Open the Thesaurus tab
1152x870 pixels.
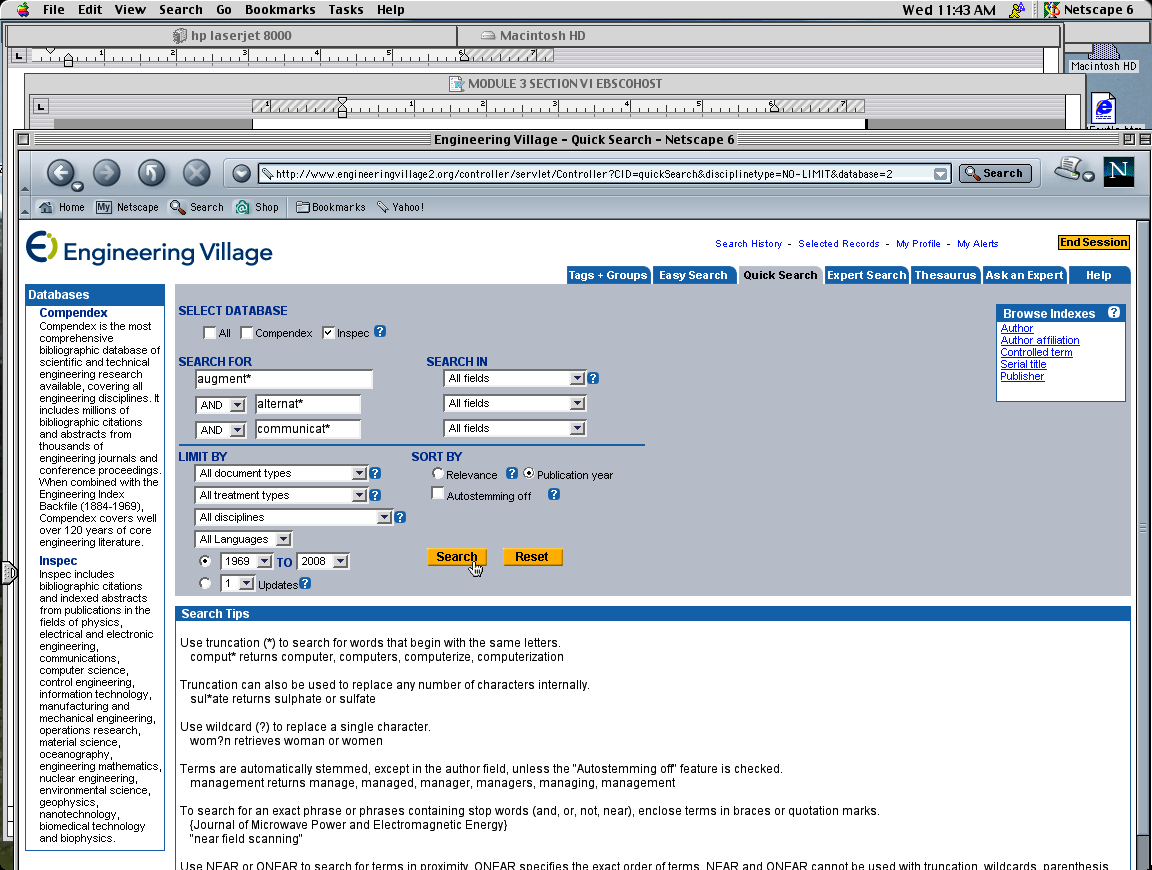tap(945, 276)
